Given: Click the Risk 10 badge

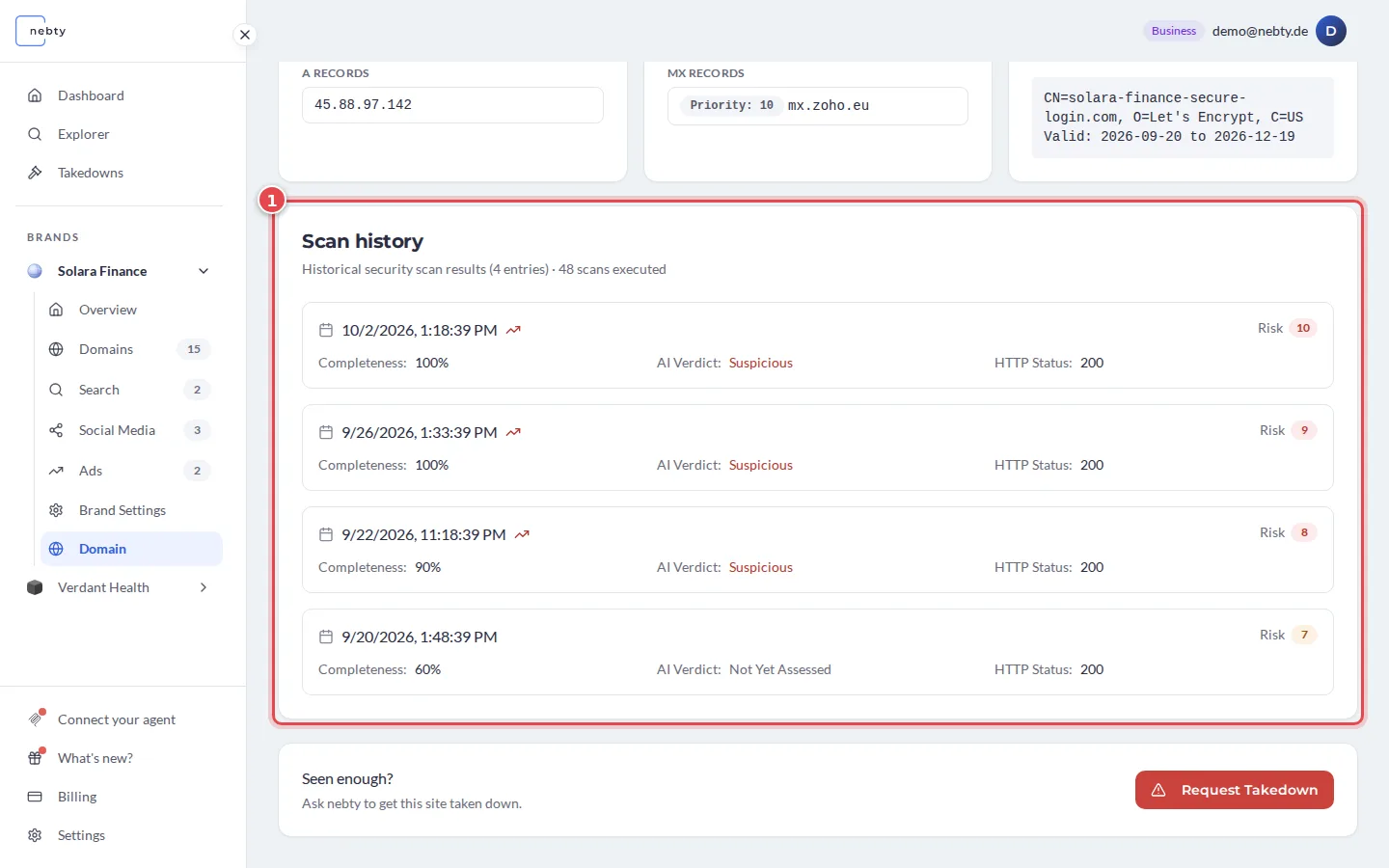Looking at the screenshot, I should pyautogui.click(x=1303, y=328).
